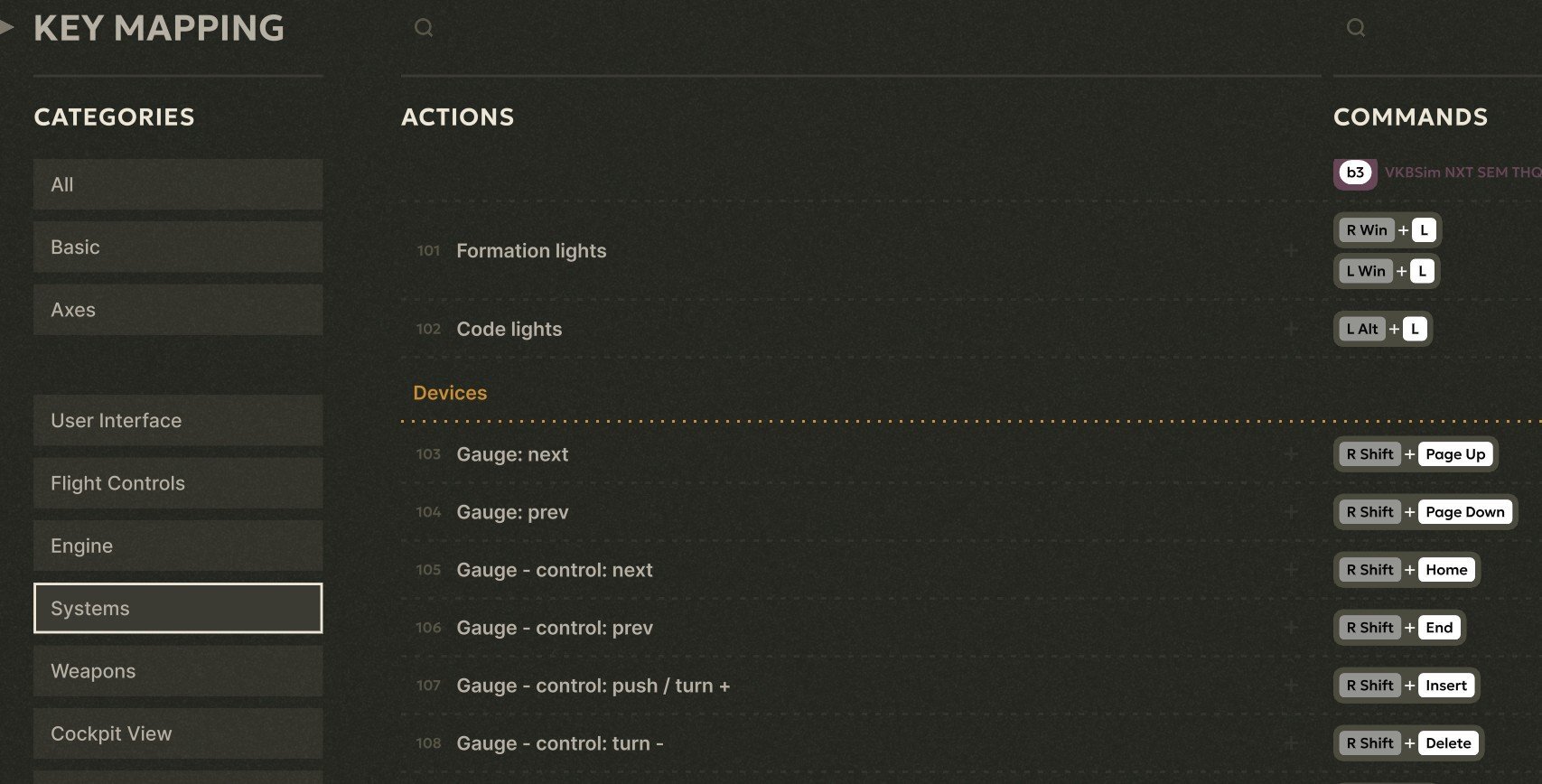
Task: Edit the R Win + L binding
Action: click(x=1388, y=230)
